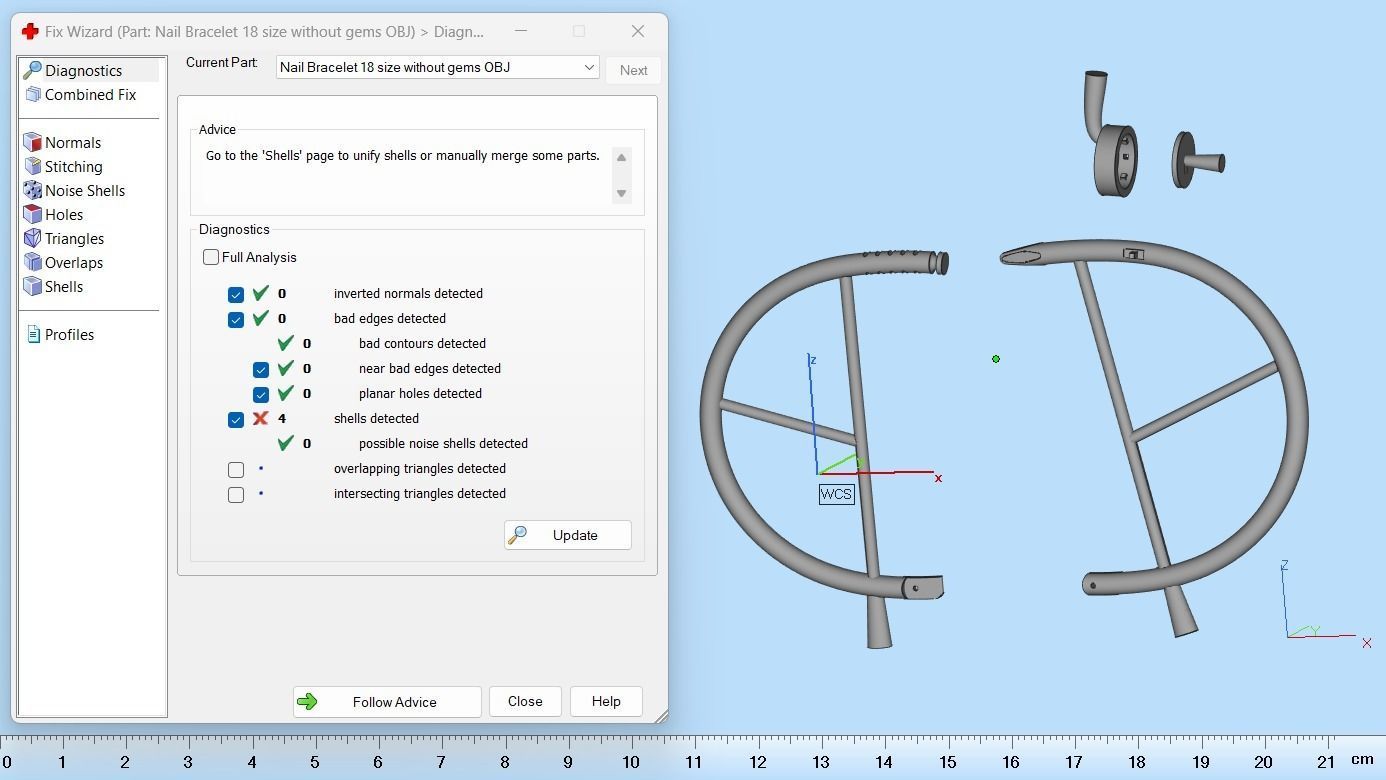Click the Shells icon in sidebar
This screenshot has width=1386, height=780.
pyautogui.click(x=33, y=287)
